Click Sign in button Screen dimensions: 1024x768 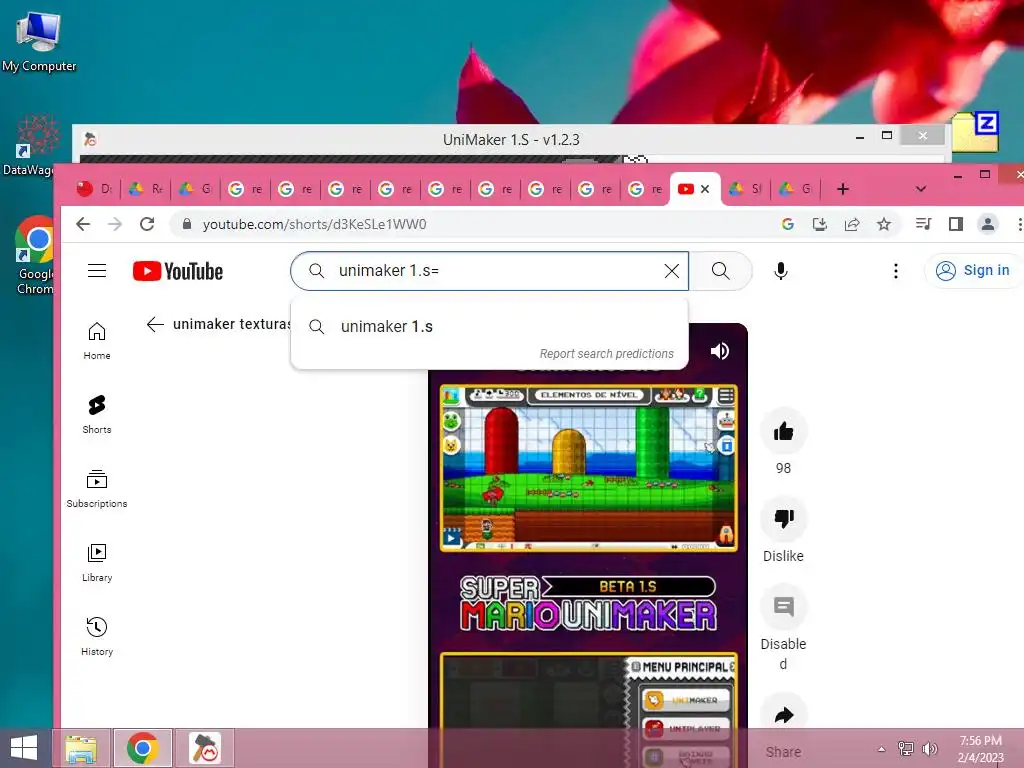pyautogui.click(x=974, y=270)
